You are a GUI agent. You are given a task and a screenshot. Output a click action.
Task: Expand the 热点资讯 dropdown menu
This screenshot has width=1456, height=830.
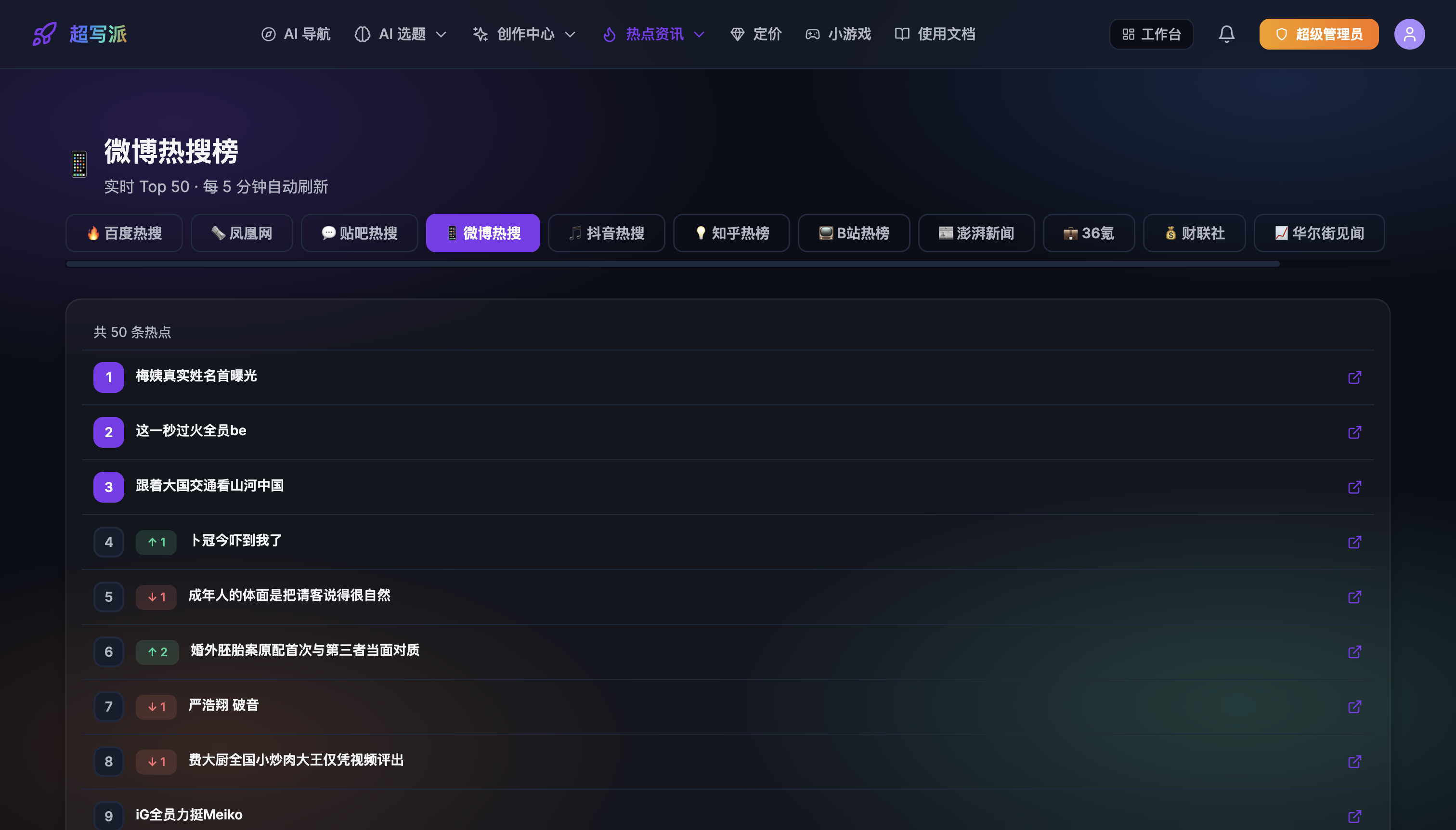pyautogui.click(x=654, y=34)
